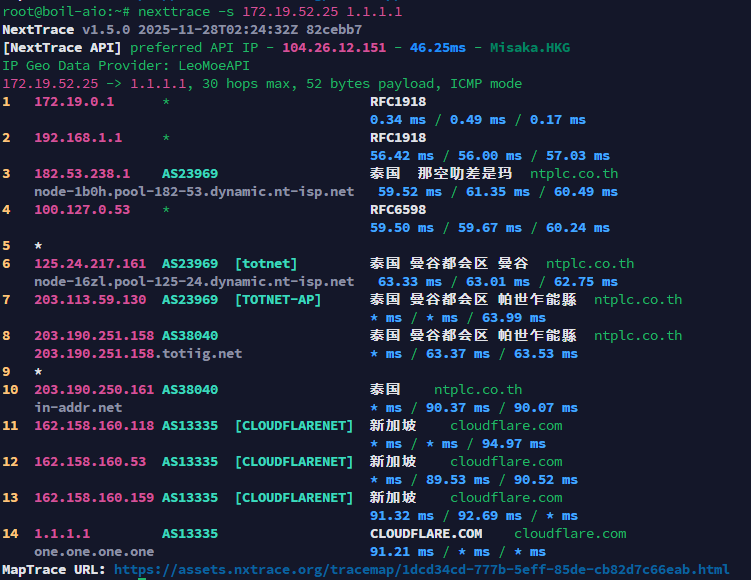The image size is (751, 580).
Task: Click AS38040 on hop 8
Action: click(x=190, y=335)
